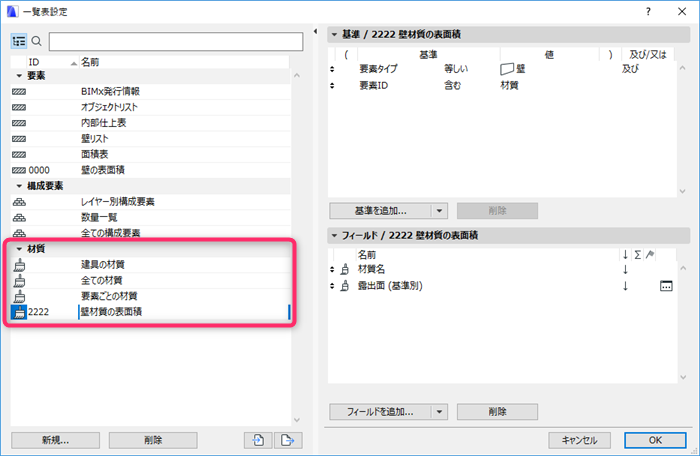Click reorder handle of 要素タイプ row
The height and width of the screenshot is (456, 700).
[332, 69]
